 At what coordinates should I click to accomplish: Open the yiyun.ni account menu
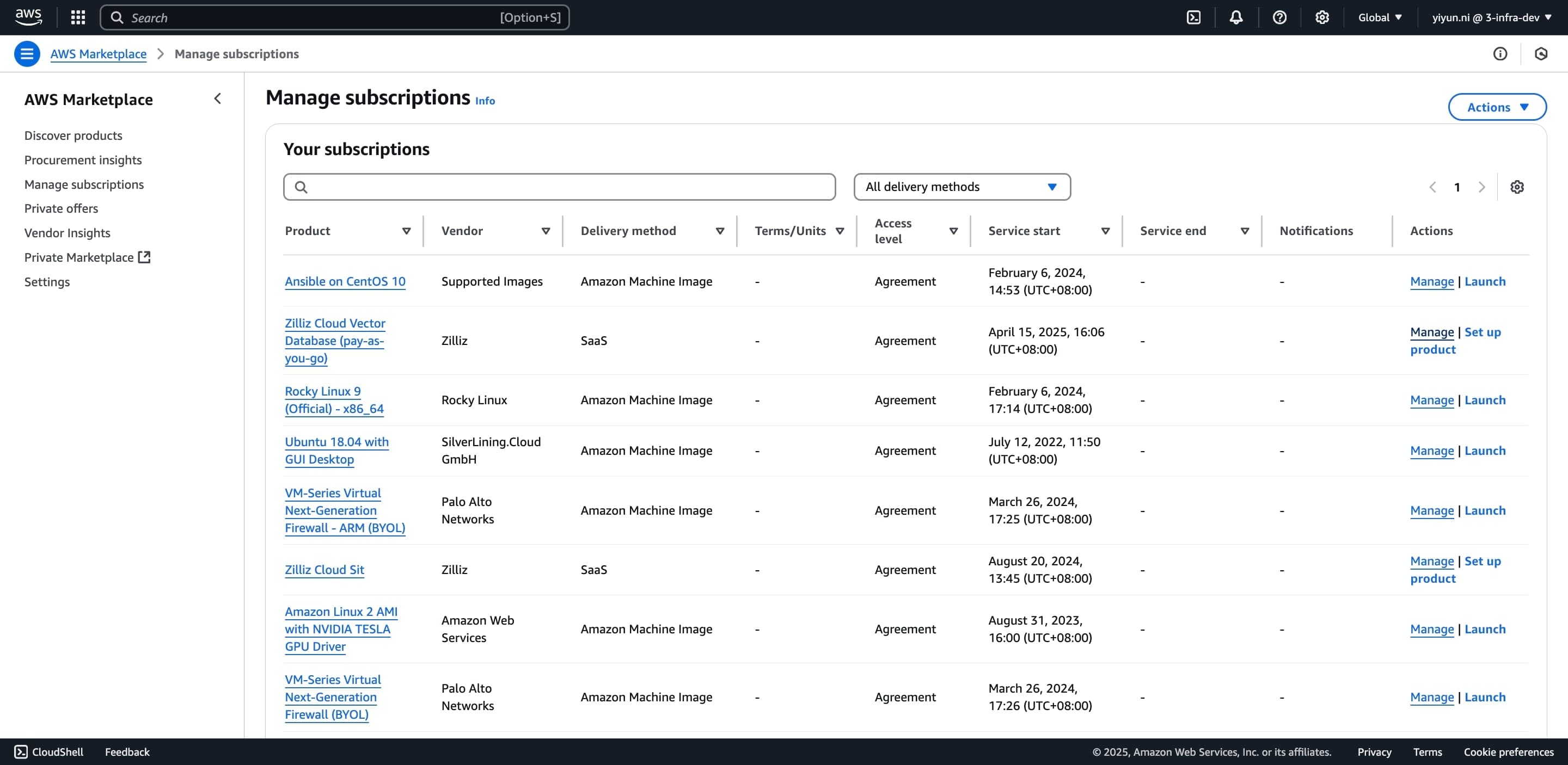(1491, 17)
